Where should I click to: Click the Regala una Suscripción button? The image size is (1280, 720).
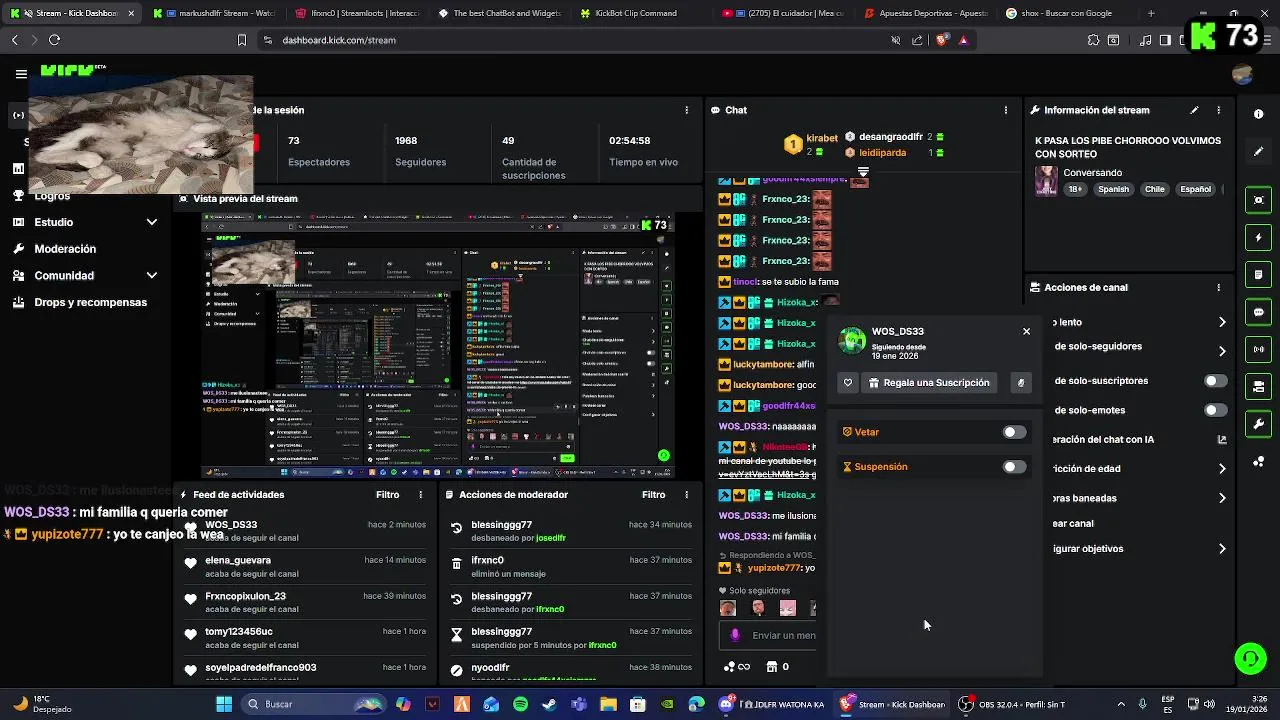(929, 383)
